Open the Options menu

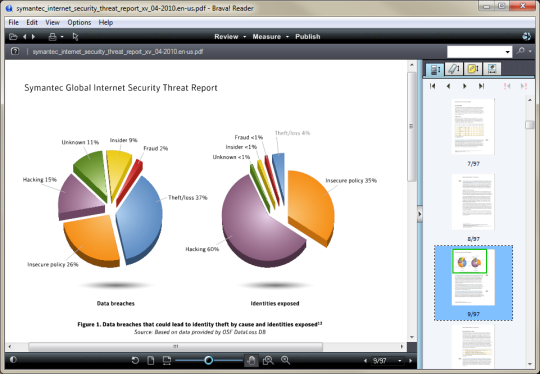tap(79, 22)
